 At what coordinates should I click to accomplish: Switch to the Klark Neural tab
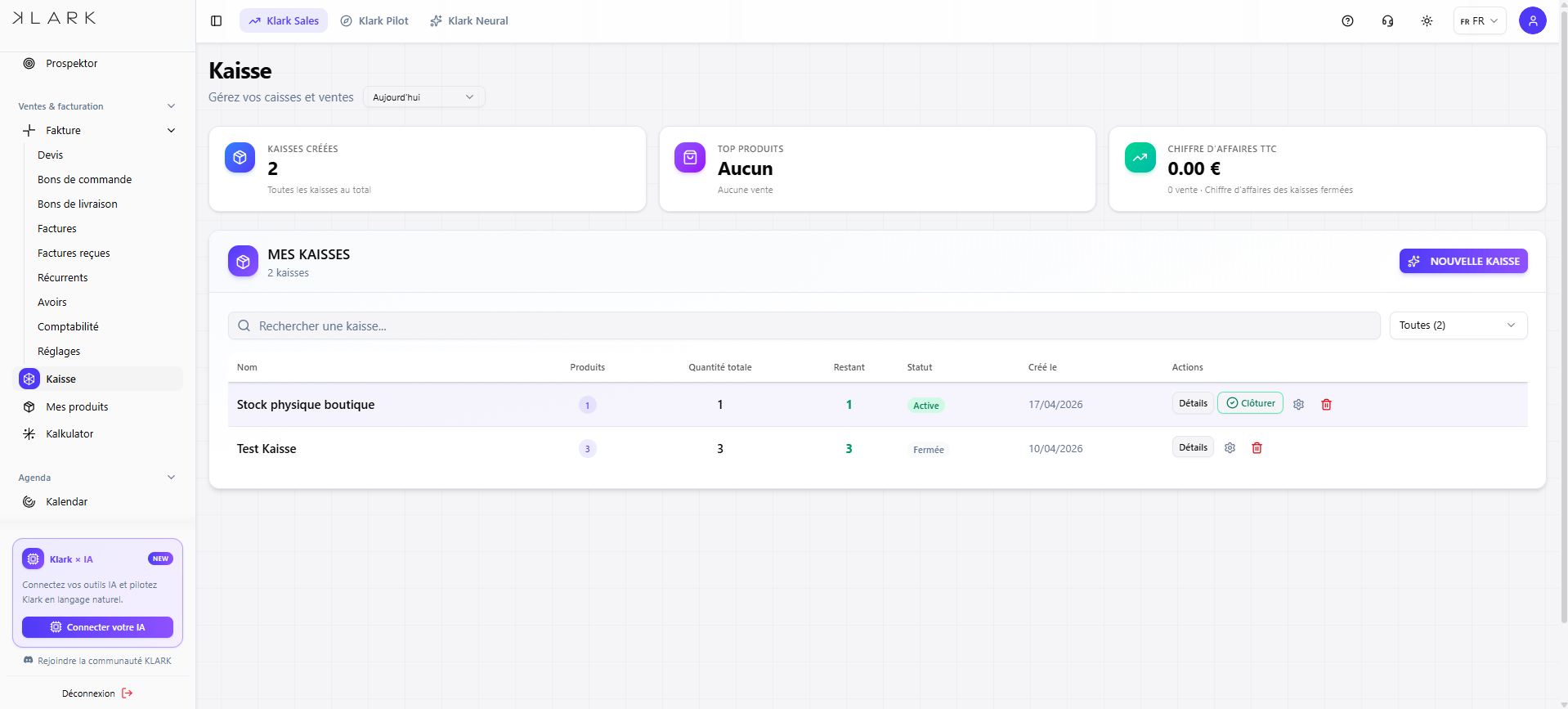tap(469, 21)
